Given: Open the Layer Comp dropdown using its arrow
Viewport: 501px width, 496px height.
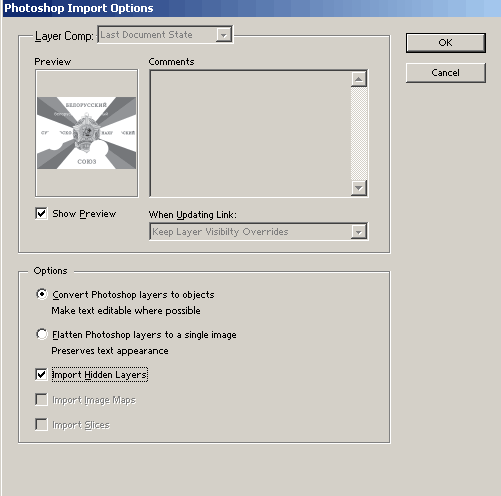Looking at the screenshot, I should tap(224, 35).
